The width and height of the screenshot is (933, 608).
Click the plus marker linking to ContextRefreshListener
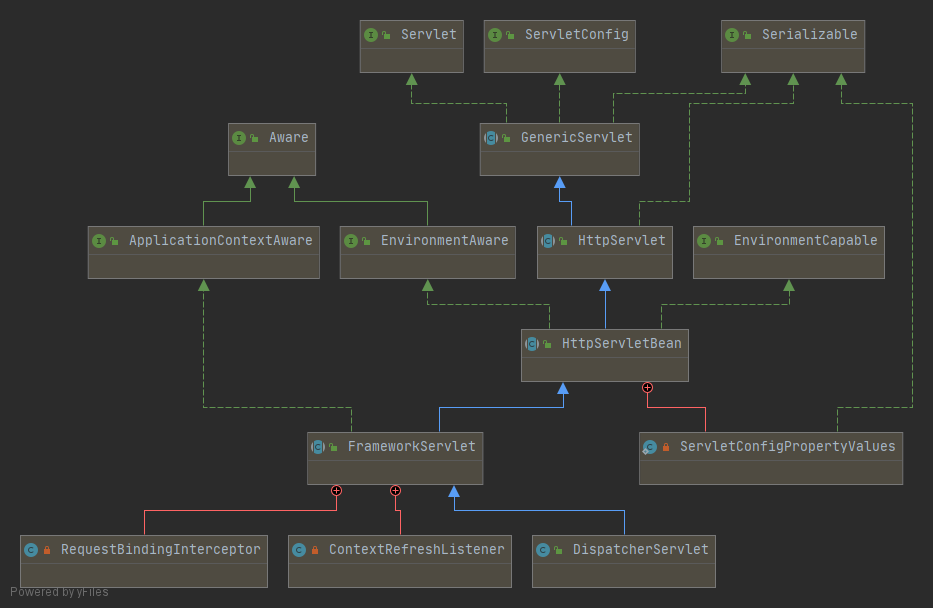(395, 490)
